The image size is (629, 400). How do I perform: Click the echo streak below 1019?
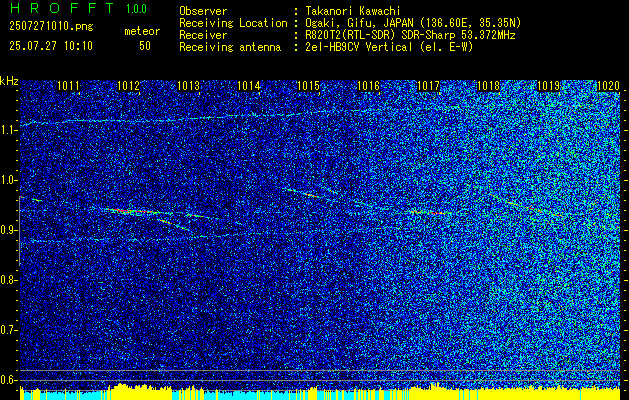[536, 208]
